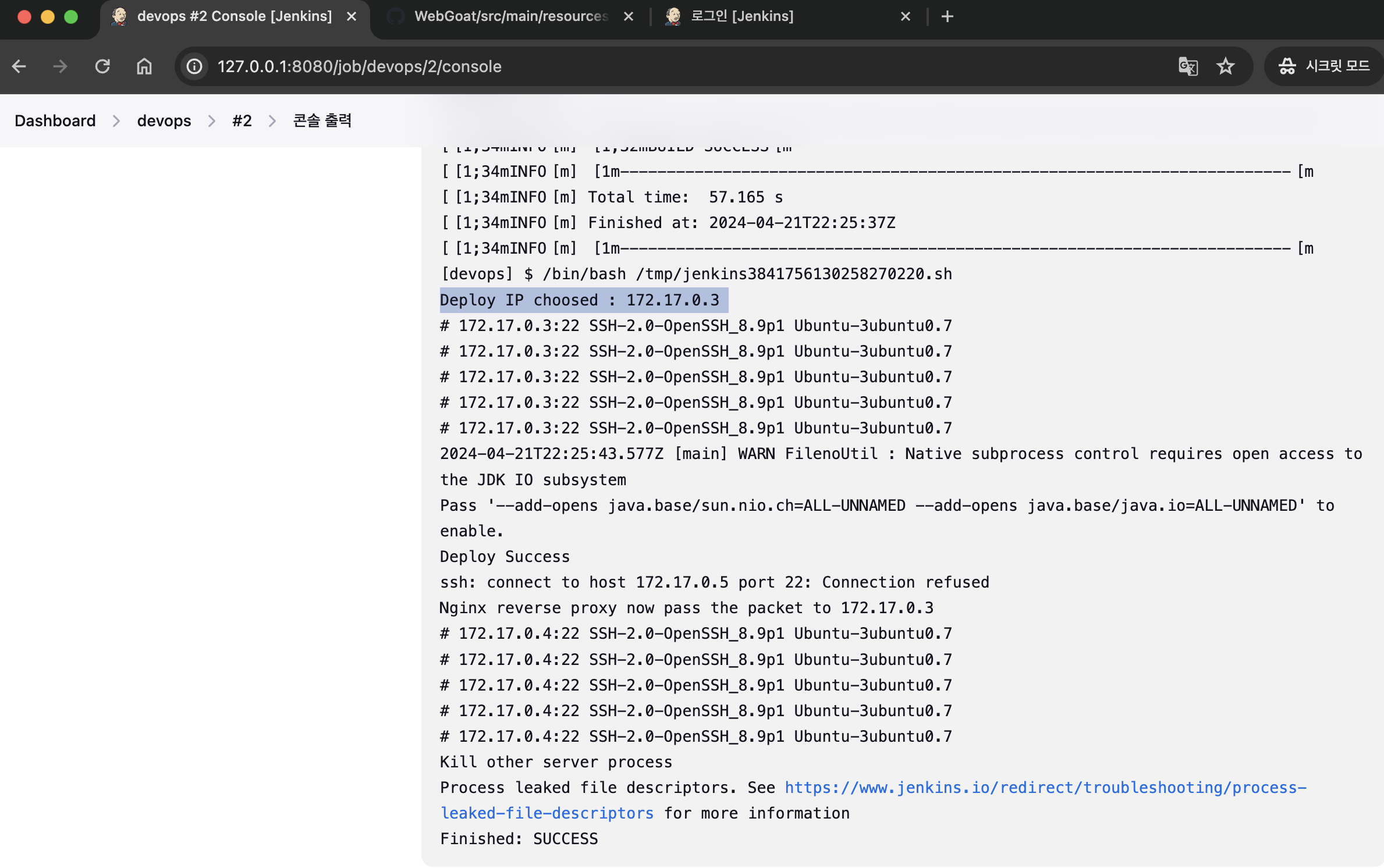Open site info icon in address bar
Image resolution: width=1384 pixels, height=868 pixels.
194,66
